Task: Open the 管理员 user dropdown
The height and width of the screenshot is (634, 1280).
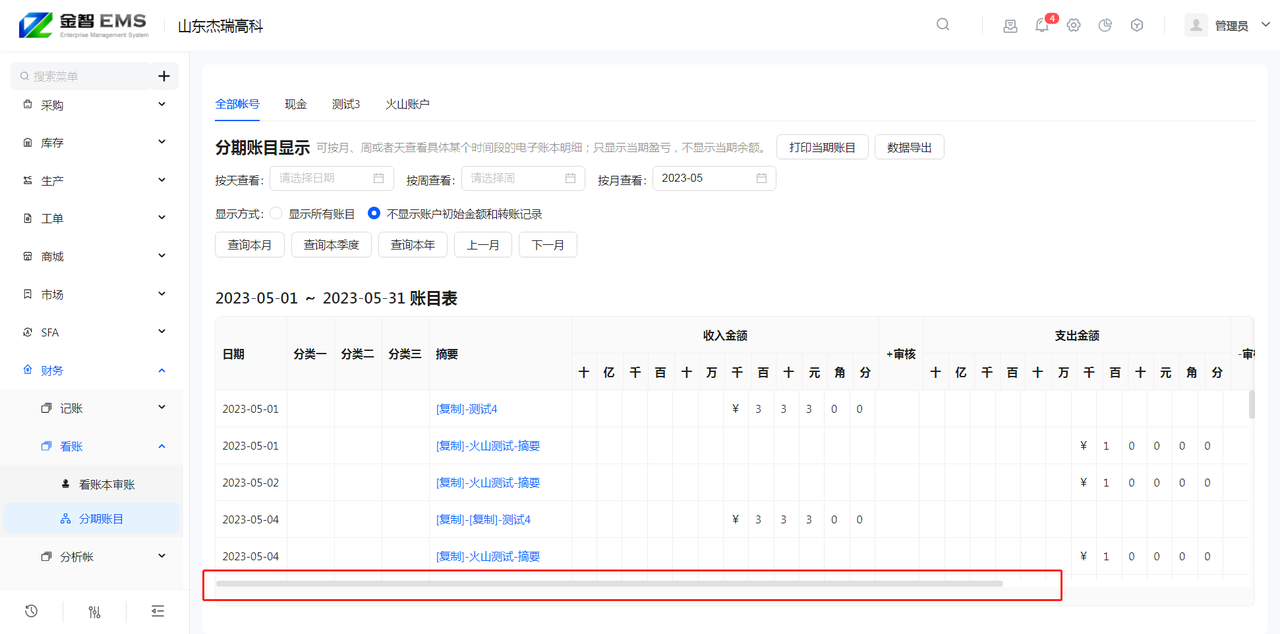Action: pos(1228,26)
